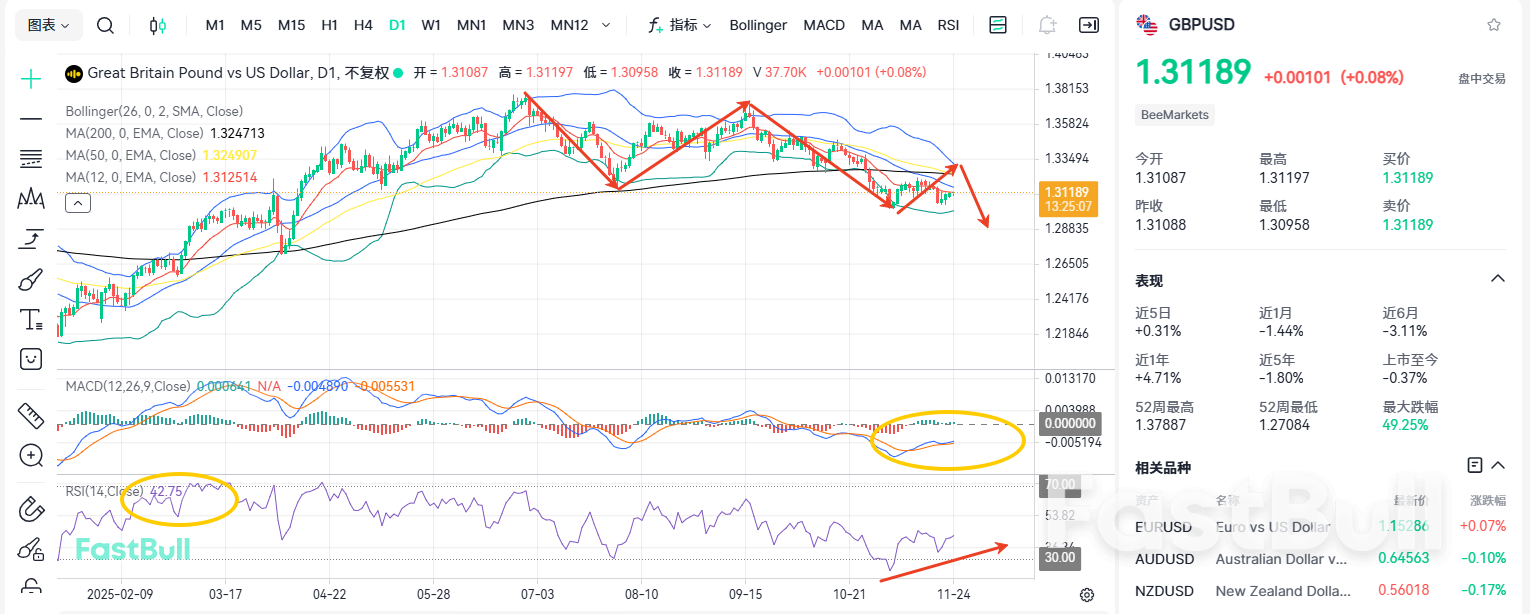Image resolution: width=1530 pixels, height=614 pixels.
Task: Select the trend line drawing tool
Action: [30, 119]
